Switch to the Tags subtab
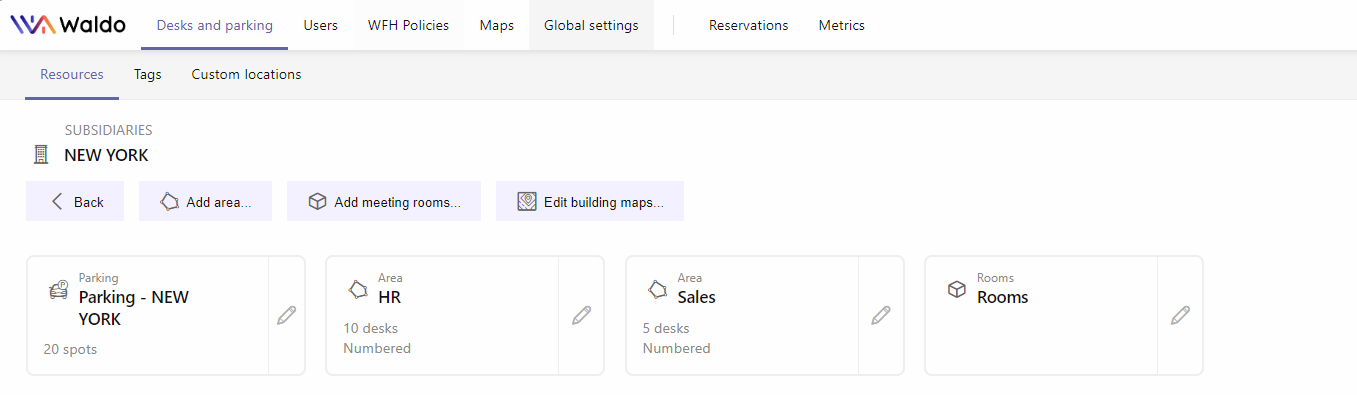1357x395 pixels. point(148,74)
